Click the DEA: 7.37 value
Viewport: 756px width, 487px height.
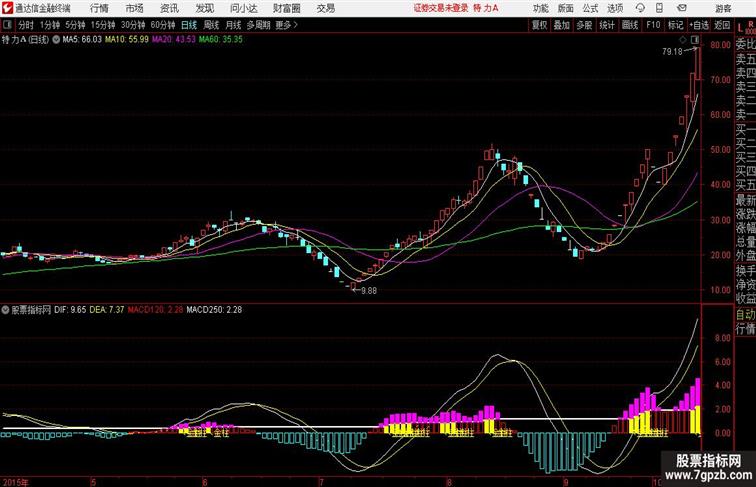tap(107, 310)
